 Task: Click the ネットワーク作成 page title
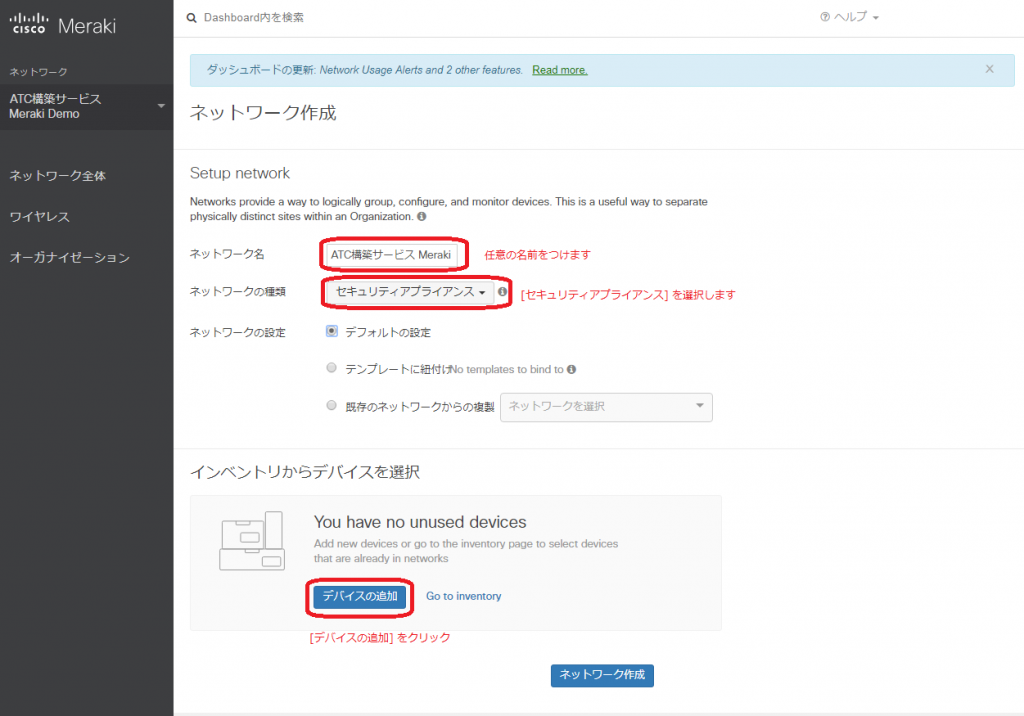click(x=263, y=112)
